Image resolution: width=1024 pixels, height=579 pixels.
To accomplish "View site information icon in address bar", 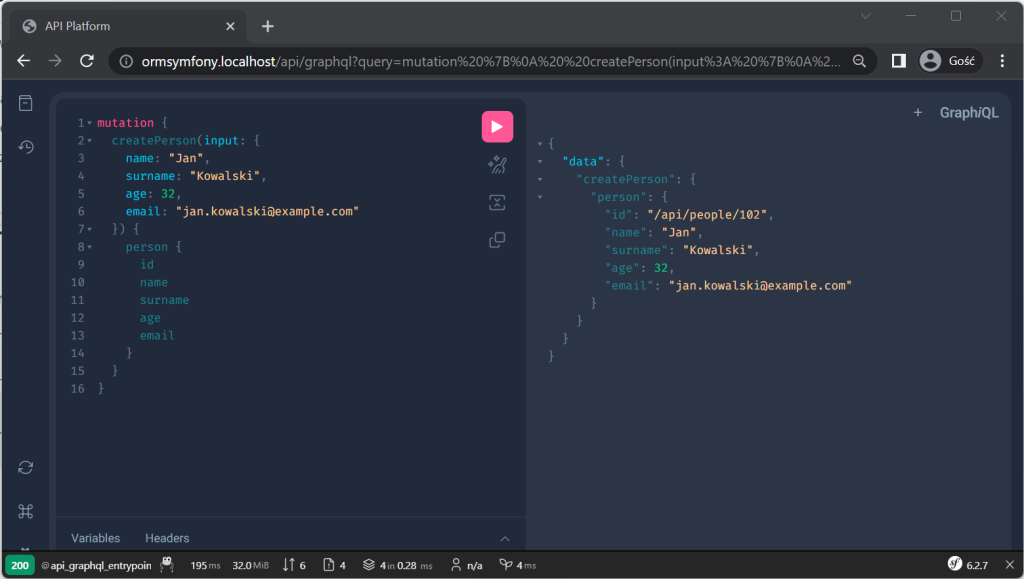I will [x=126, y=61].
